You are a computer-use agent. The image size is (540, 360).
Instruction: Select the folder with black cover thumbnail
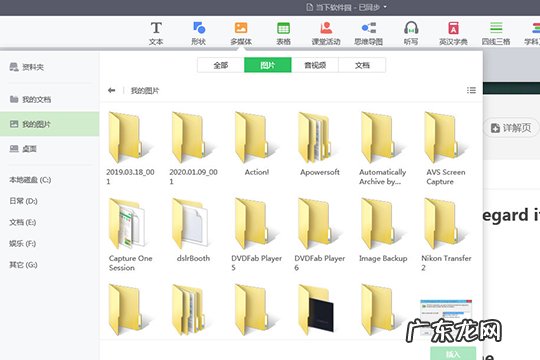tap(317, 309)
